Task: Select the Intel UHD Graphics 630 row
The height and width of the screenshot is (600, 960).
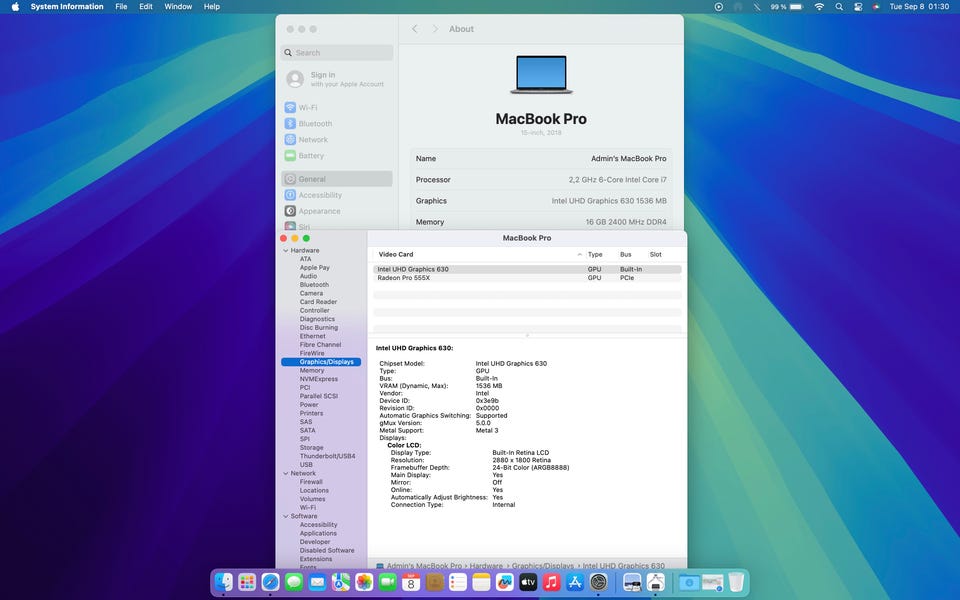Action: tap(527, 269)
